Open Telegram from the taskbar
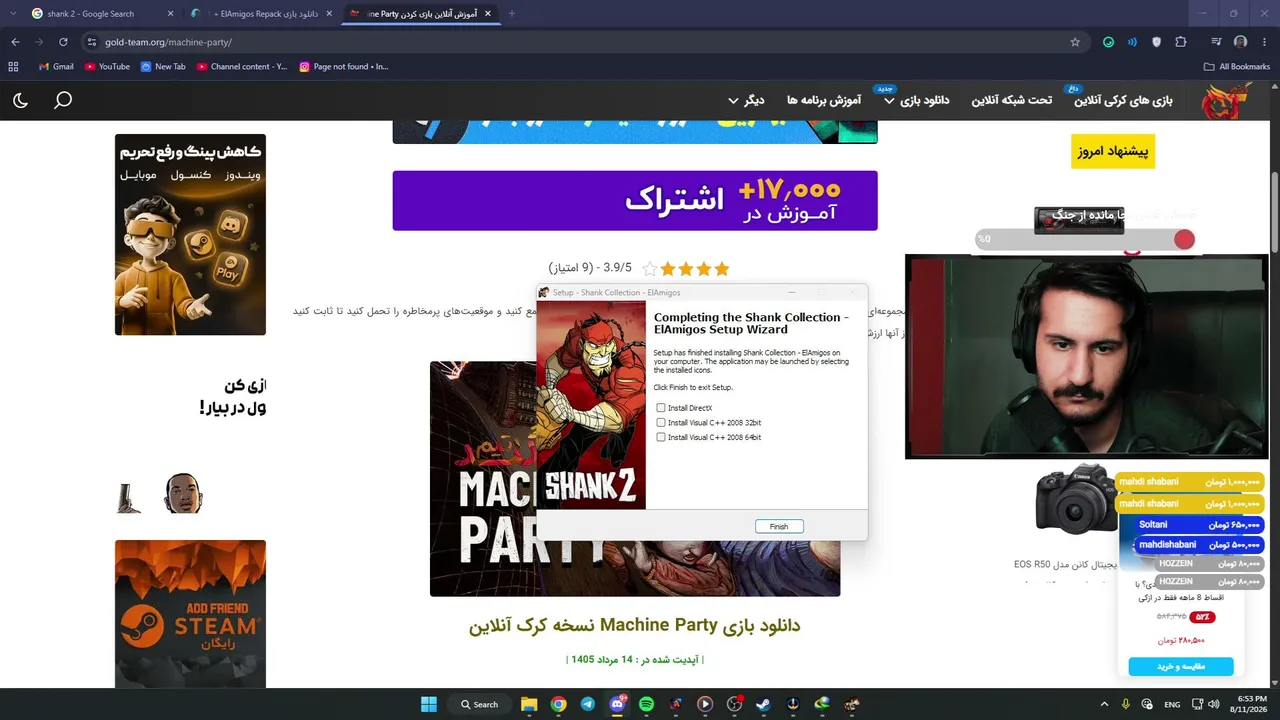The image size is (1280, 720). 587,704
